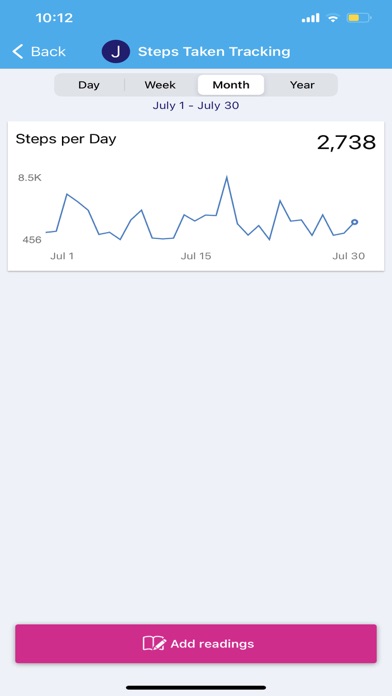The width and height of the screenshot is (392, 696).
Task: Tap the Steps Taken Tracking header title
Action: coord(214,52)
